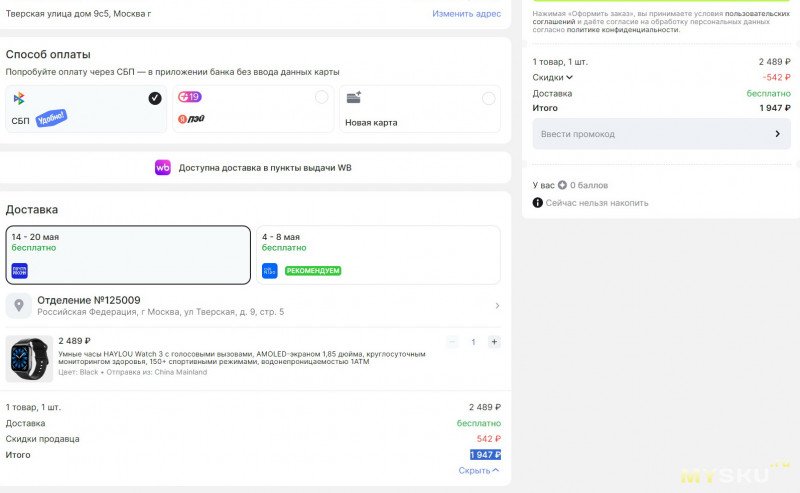Click the Почта России delivery logo

pos(19,270)
